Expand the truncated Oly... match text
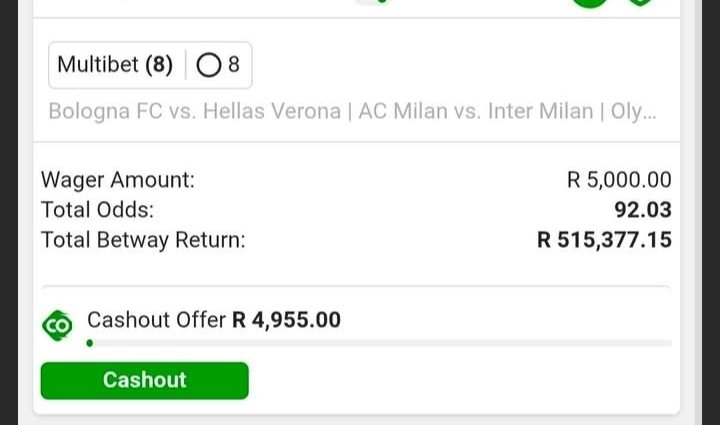The height and width of the screenshot is (425, 720). point(633,112)
